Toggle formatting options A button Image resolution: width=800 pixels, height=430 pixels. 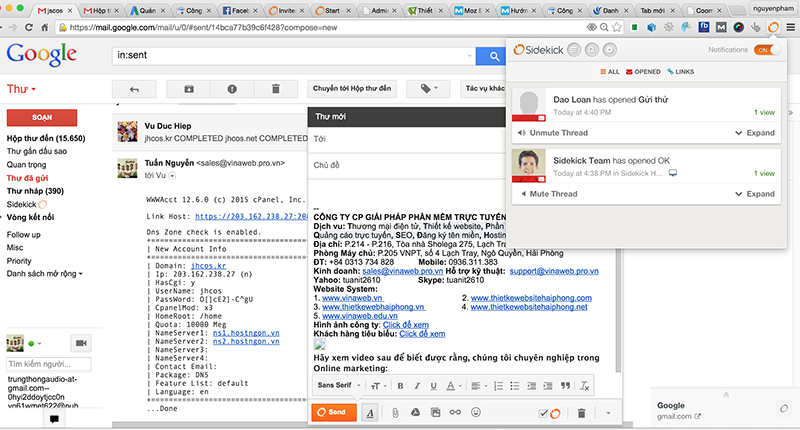(x=370, y=413)
